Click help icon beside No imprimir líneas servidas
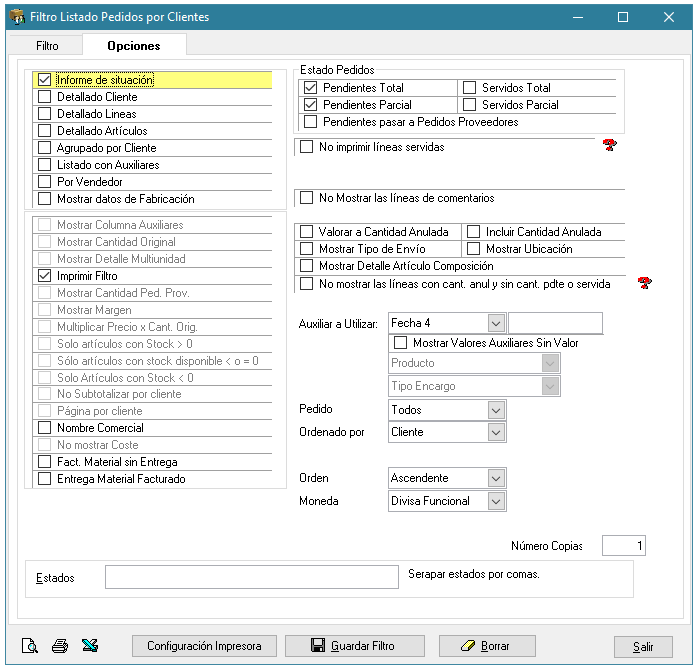 coord(609,145)
